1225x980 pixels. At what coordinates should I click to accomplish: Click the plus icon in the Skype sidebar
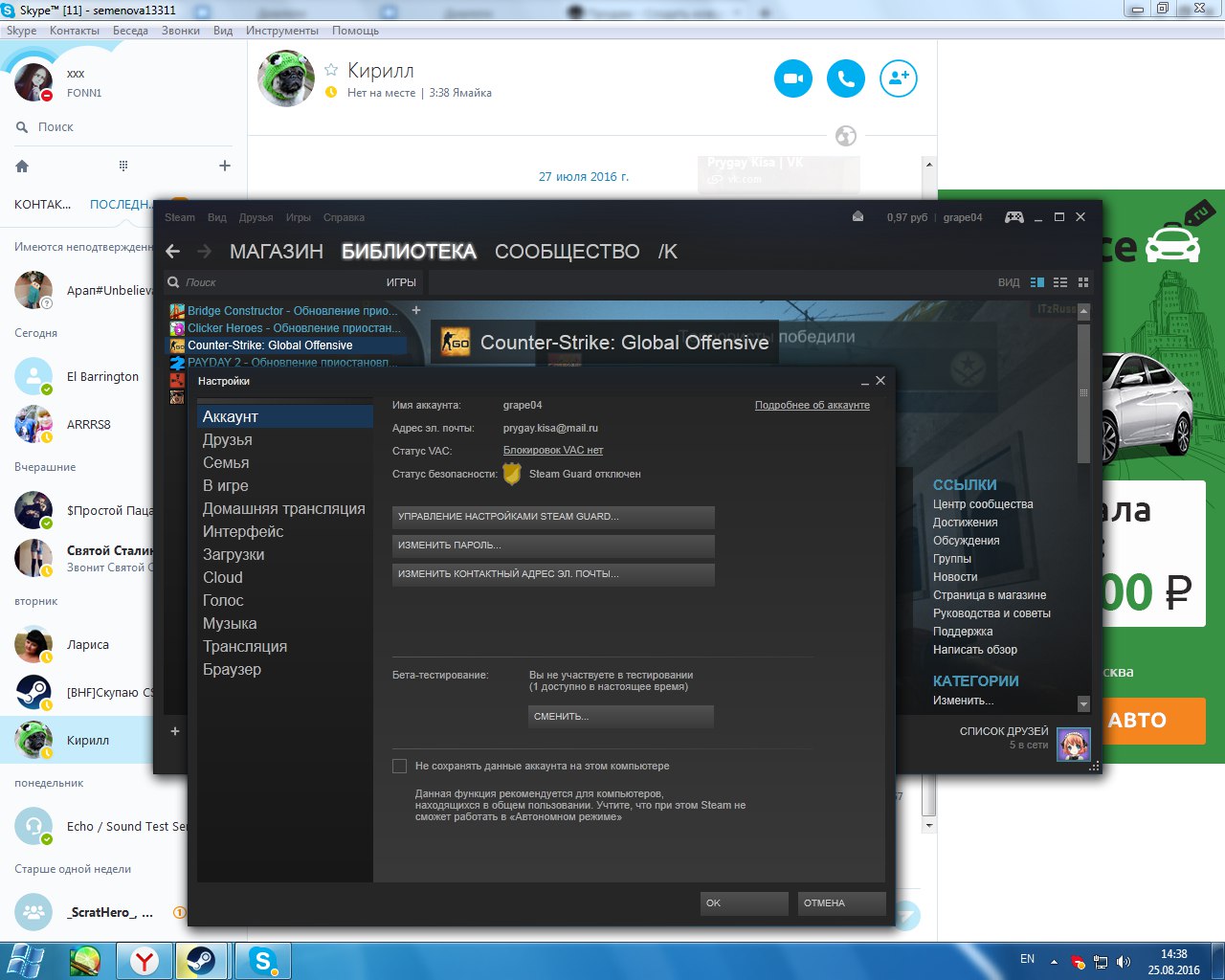point(225,166)
